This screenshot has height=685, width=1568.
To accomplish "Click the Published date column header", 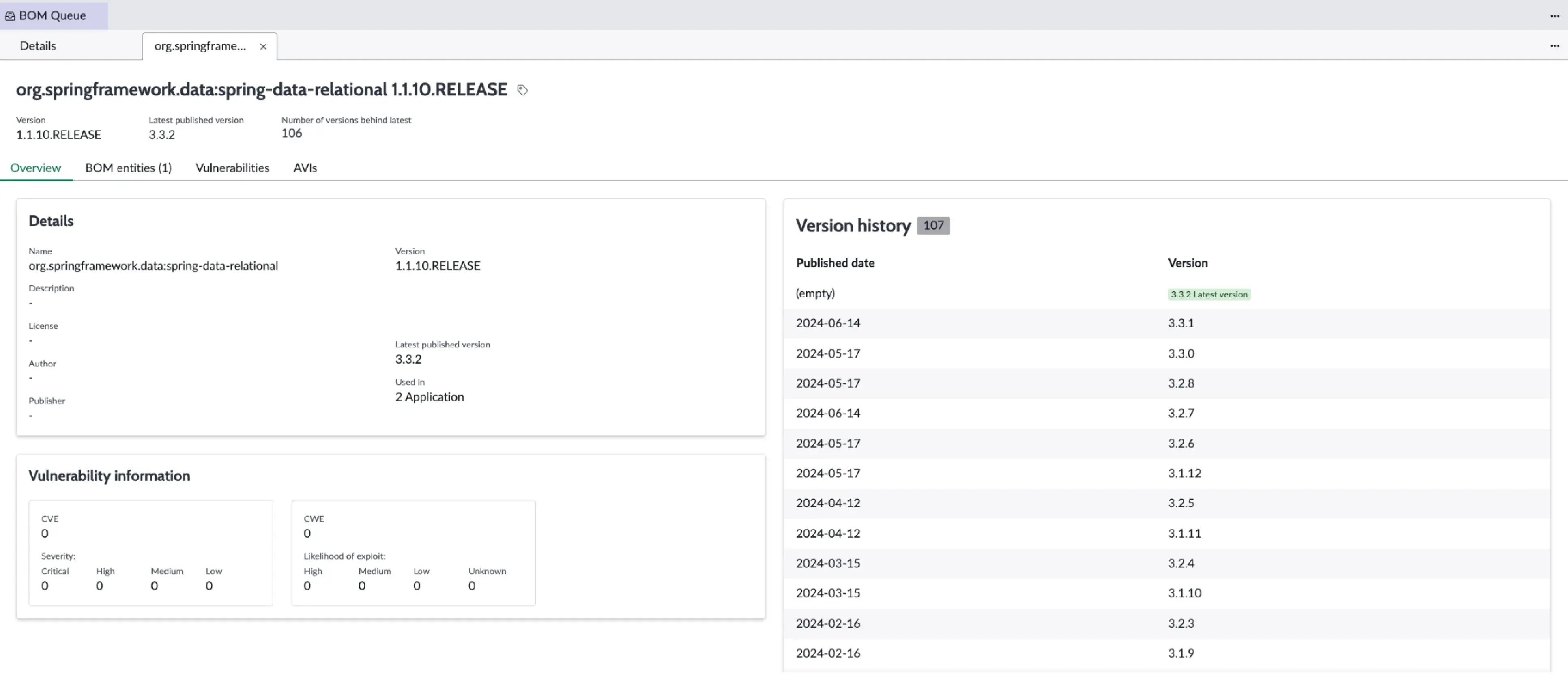I will point(835,263).
